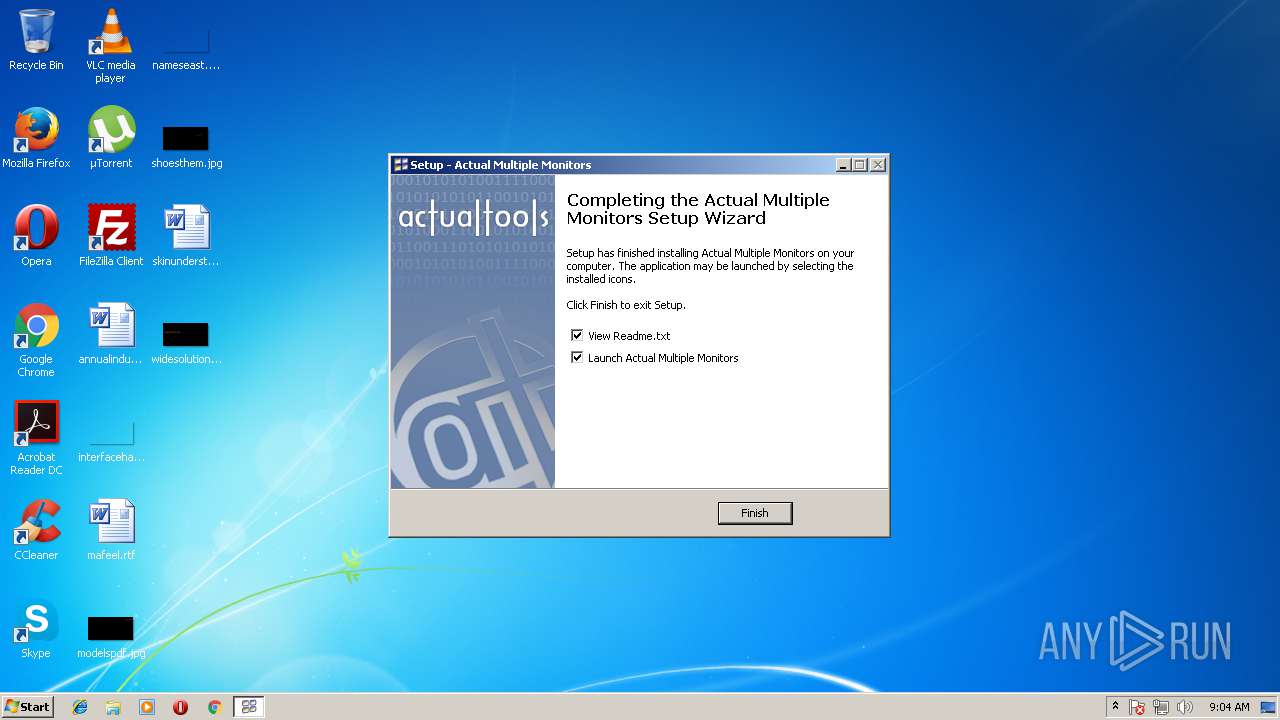Open the Action Center flag icon
1280x720 pixels.
1137,707
